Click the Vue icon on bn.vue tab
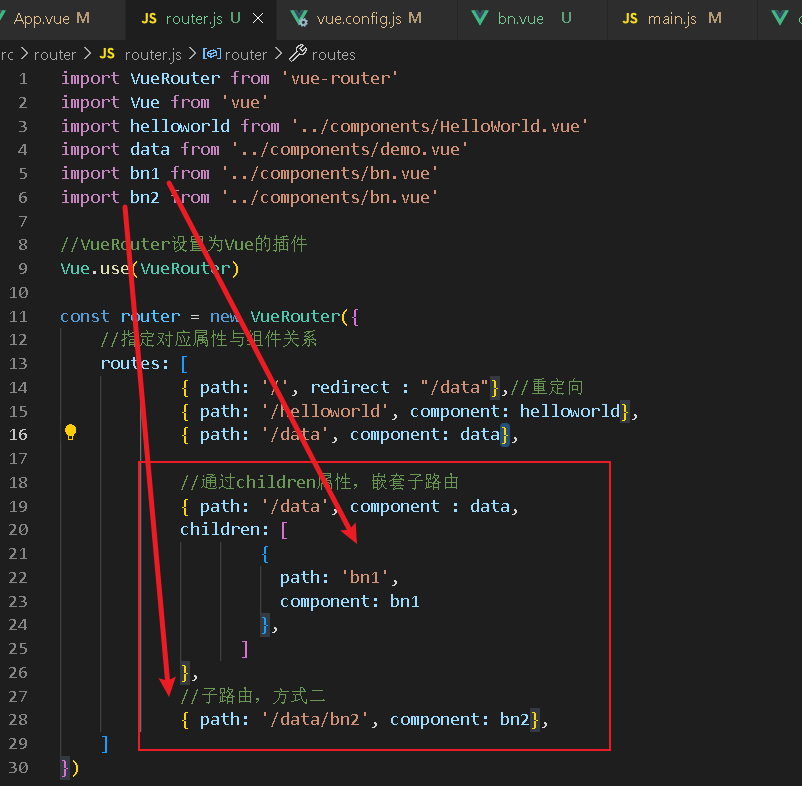The height and width of the screenshot is (786, 802). coord(480,19)
